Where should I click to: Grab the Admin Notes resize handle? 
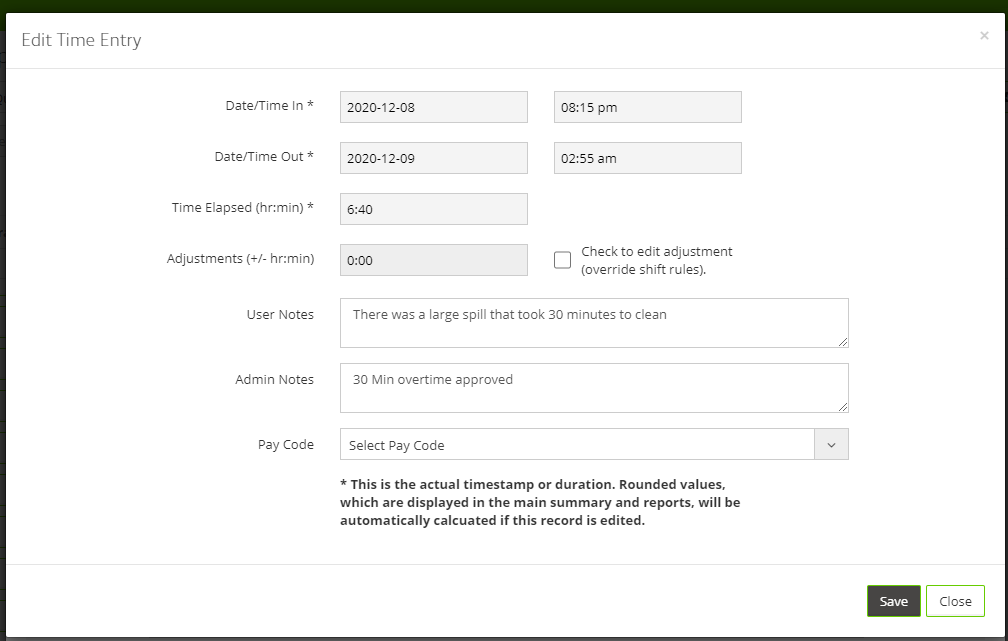(x=843, y=407)
